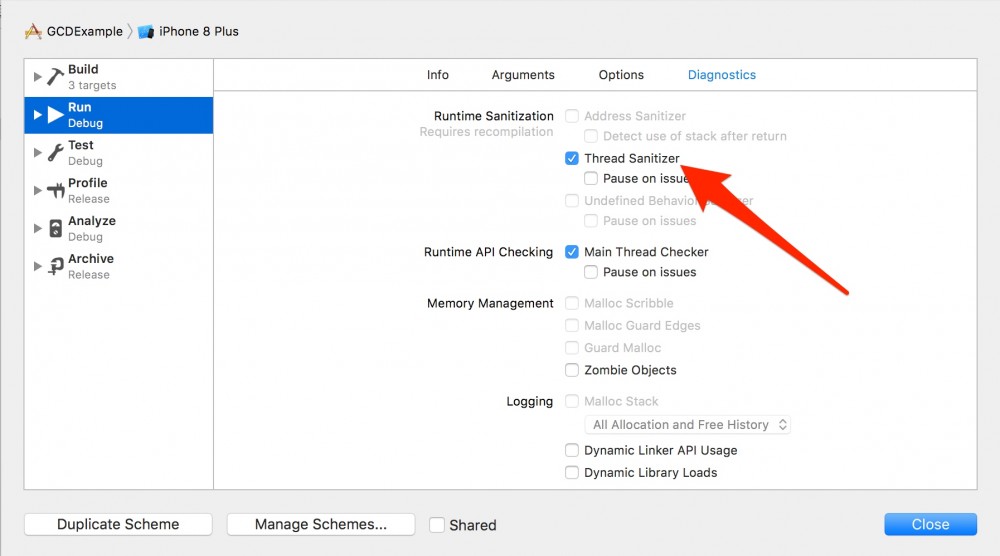Click the GCDExample app icon
Viewport: 1000px width, 556px height.
pyautogui.click(x=33, y=31)
